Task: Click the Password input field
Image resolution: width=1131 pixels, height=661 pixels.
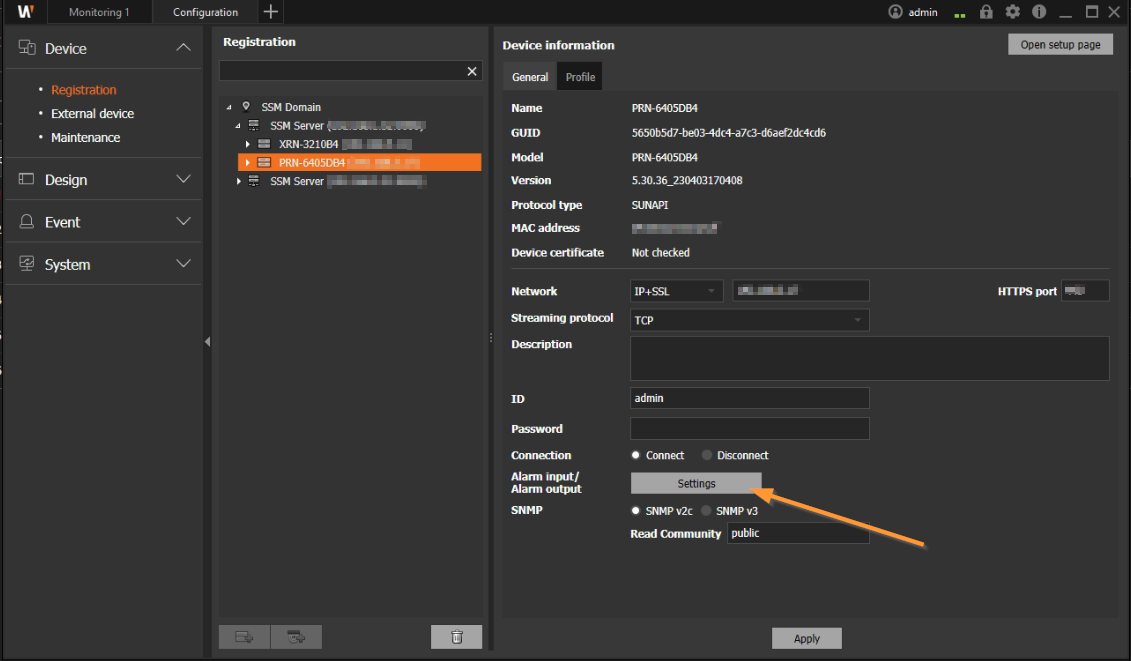Action: (749, 429)
